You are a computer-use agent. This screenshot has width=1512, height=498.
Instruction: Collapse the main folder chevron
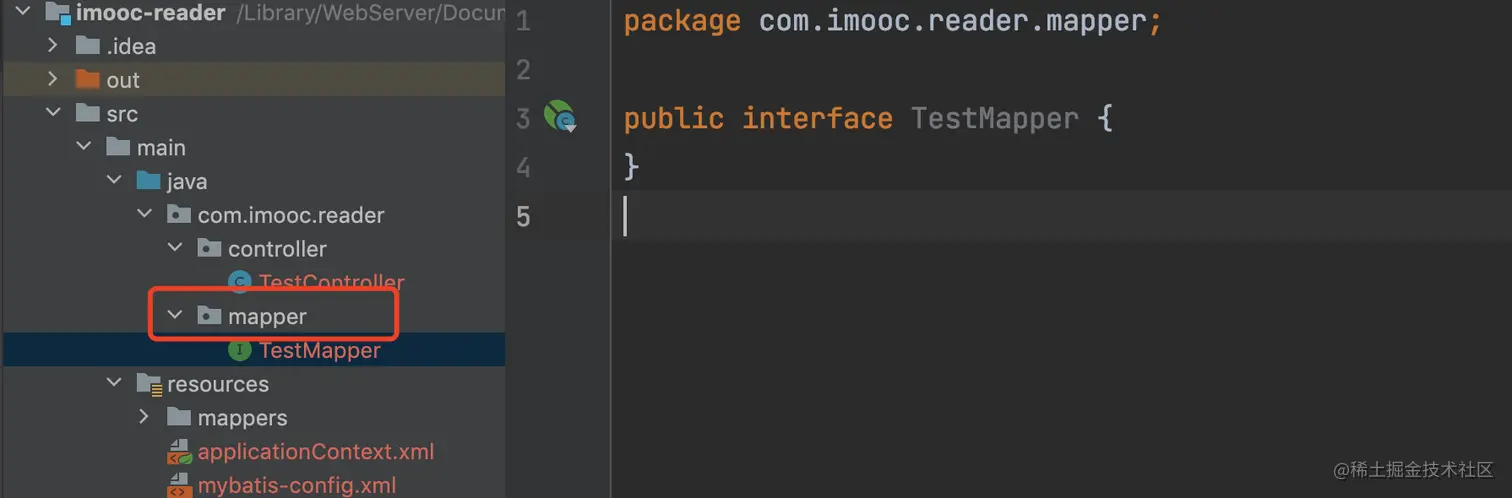tap(84, 147)
